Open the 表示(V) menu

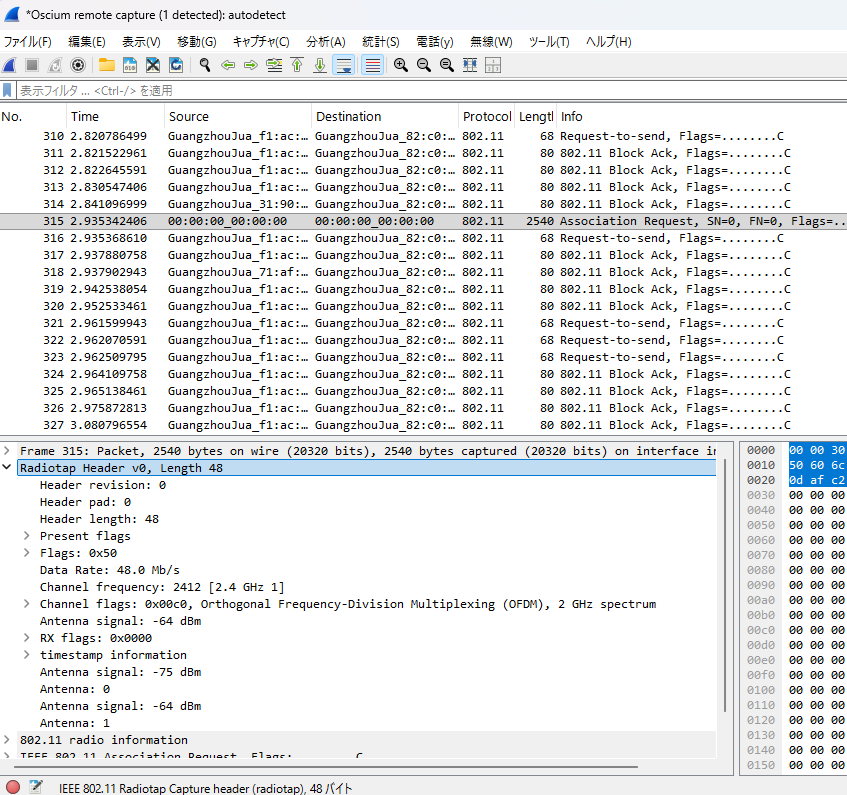(141, 42)
